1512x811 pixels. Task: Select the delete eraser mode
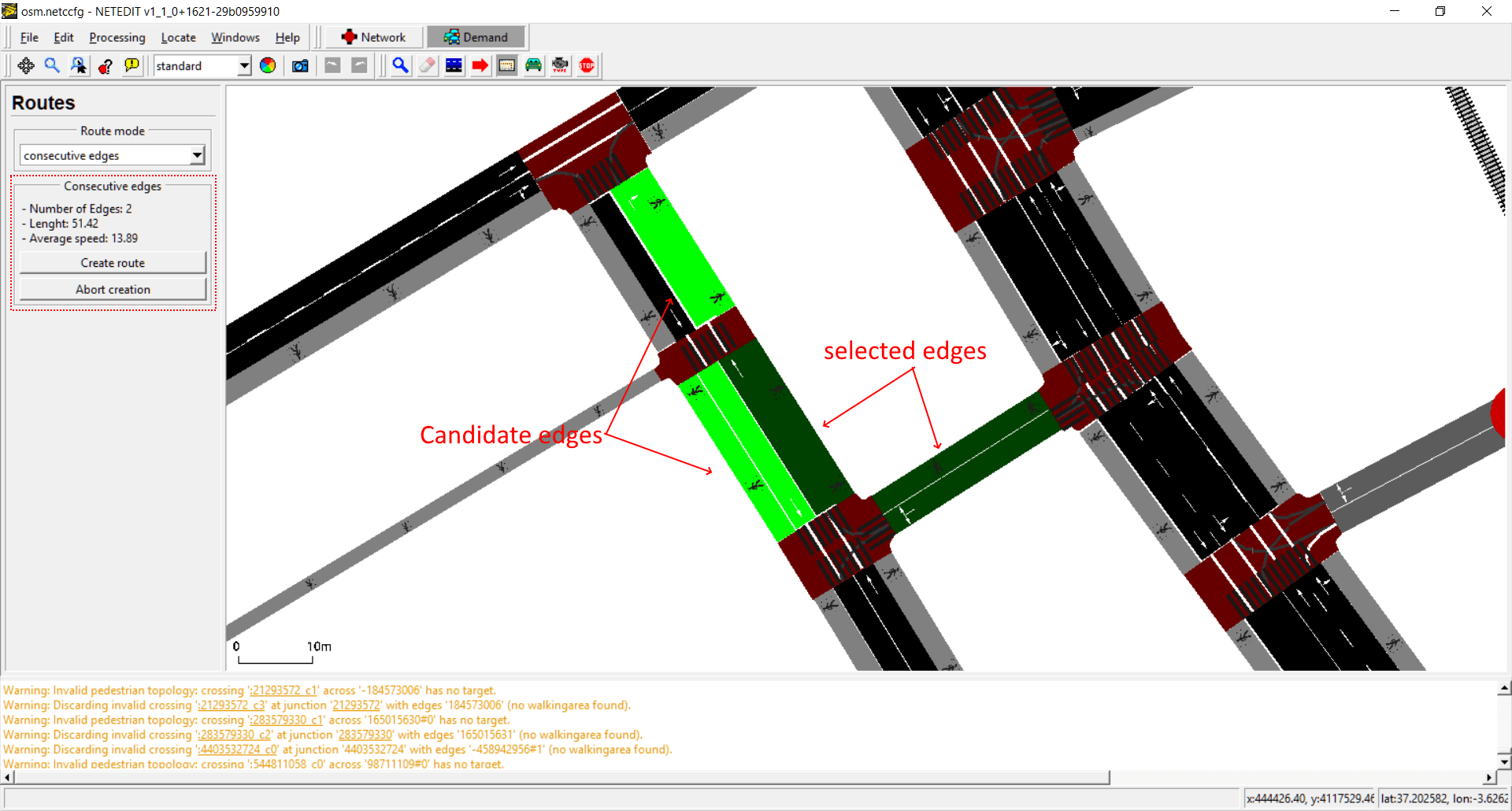point(427,66)
